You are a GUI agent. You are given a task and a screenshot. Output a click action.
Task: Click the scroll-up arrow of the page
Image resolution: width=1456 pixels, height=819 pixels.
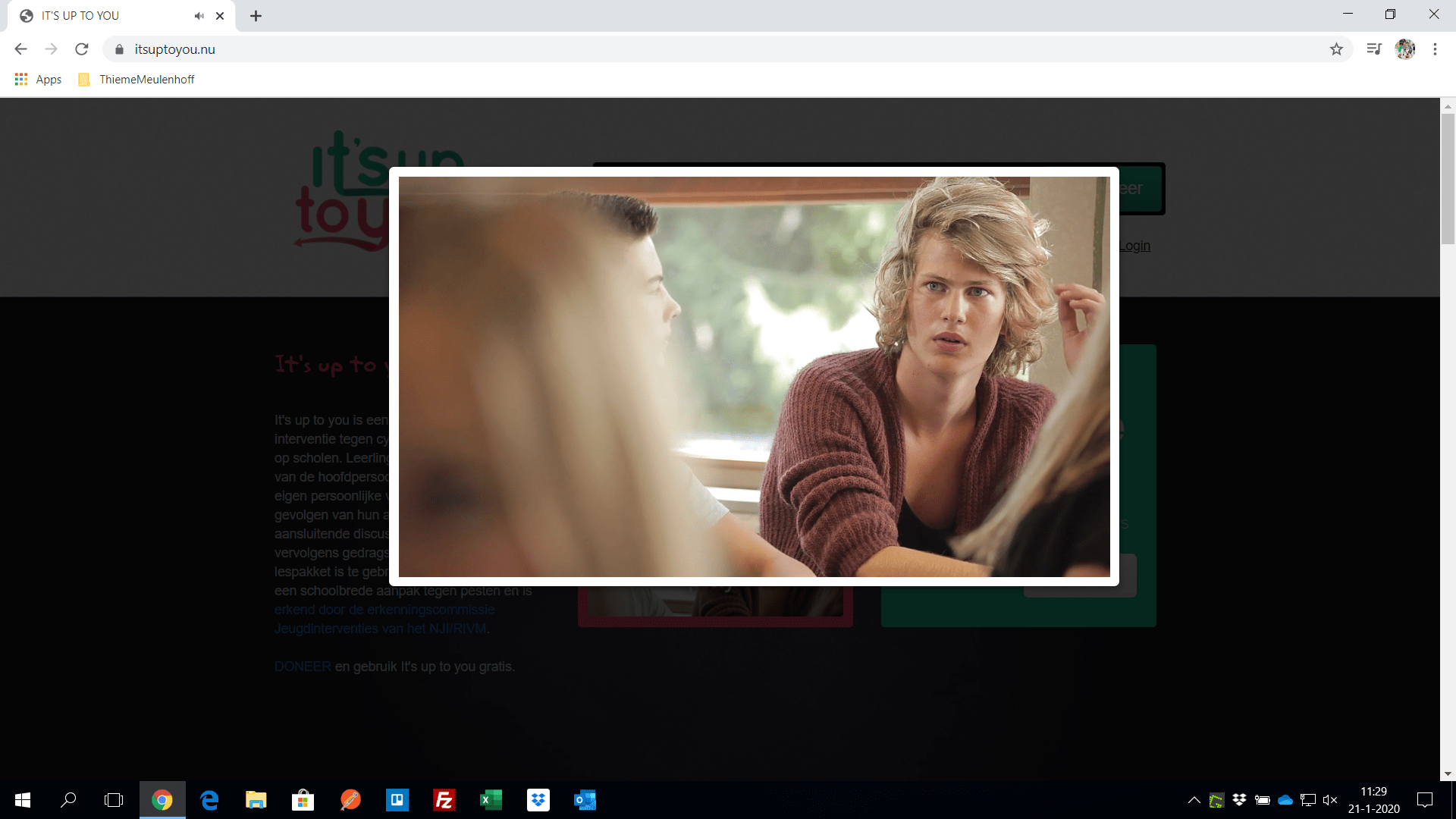[1448, 105]
